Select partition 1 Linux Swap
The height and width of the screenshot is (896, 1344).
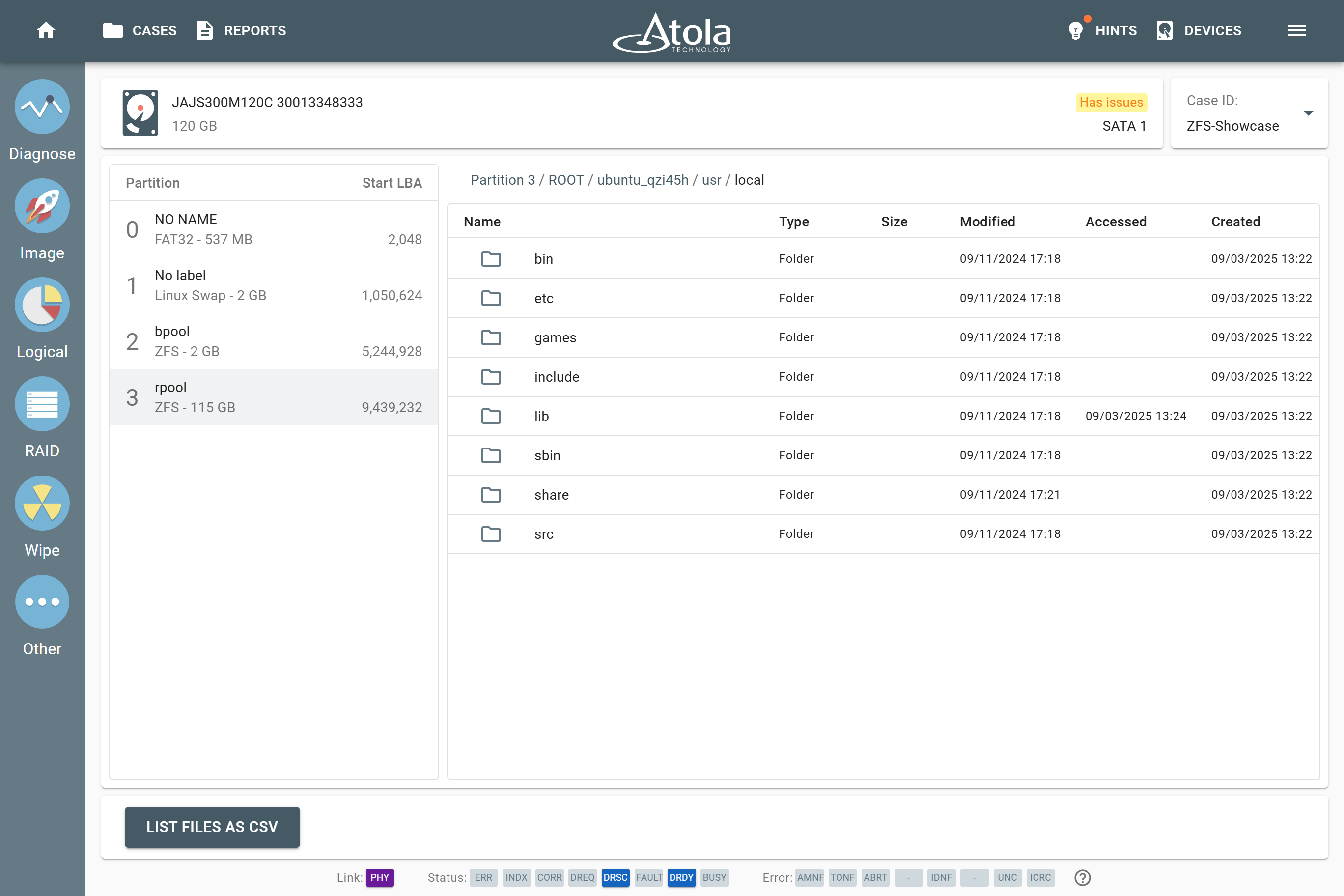pyautogui.click(x=274, y=286)
